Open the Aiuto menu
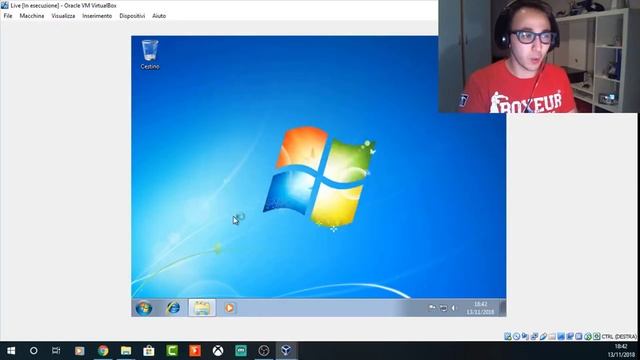This screenshot has height=360, width=640. pos(159,16)
